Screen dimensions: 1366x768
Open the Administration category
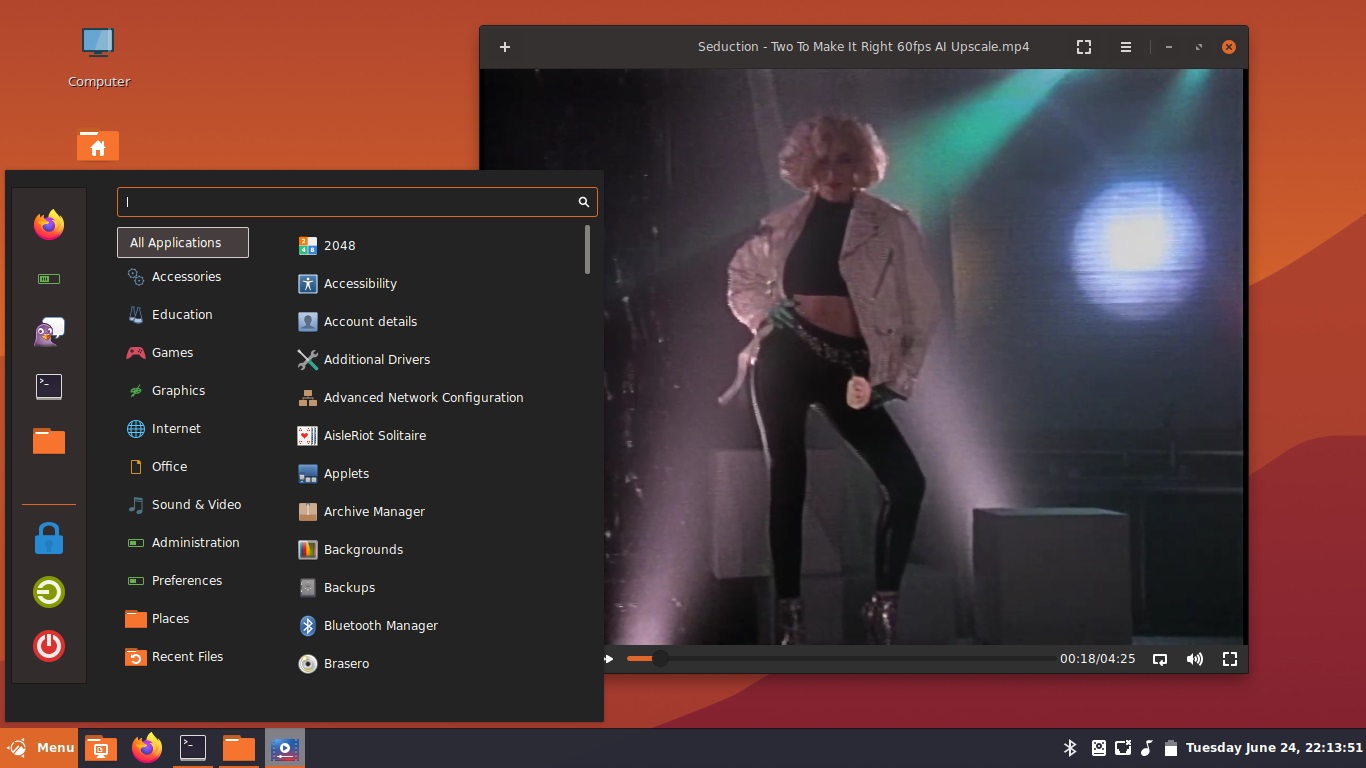point(183,543)
